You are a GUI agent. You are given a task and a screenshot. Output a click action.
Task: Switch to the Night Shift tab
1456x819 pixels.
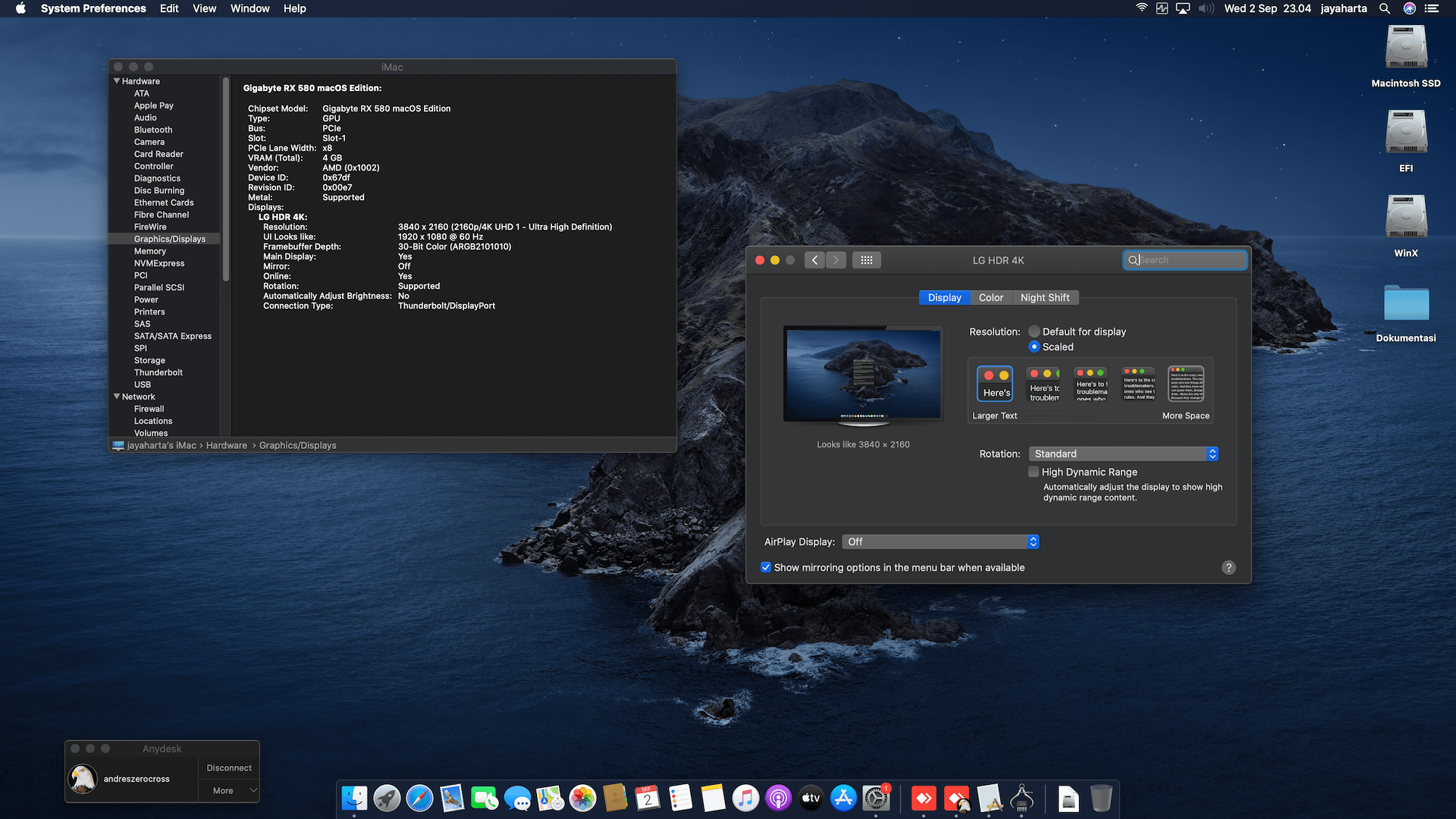point(1046,297)
